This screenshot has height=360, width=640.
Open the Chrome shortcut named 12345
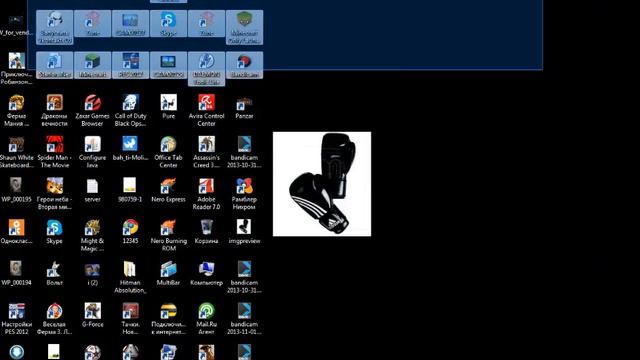pos(130,232)
